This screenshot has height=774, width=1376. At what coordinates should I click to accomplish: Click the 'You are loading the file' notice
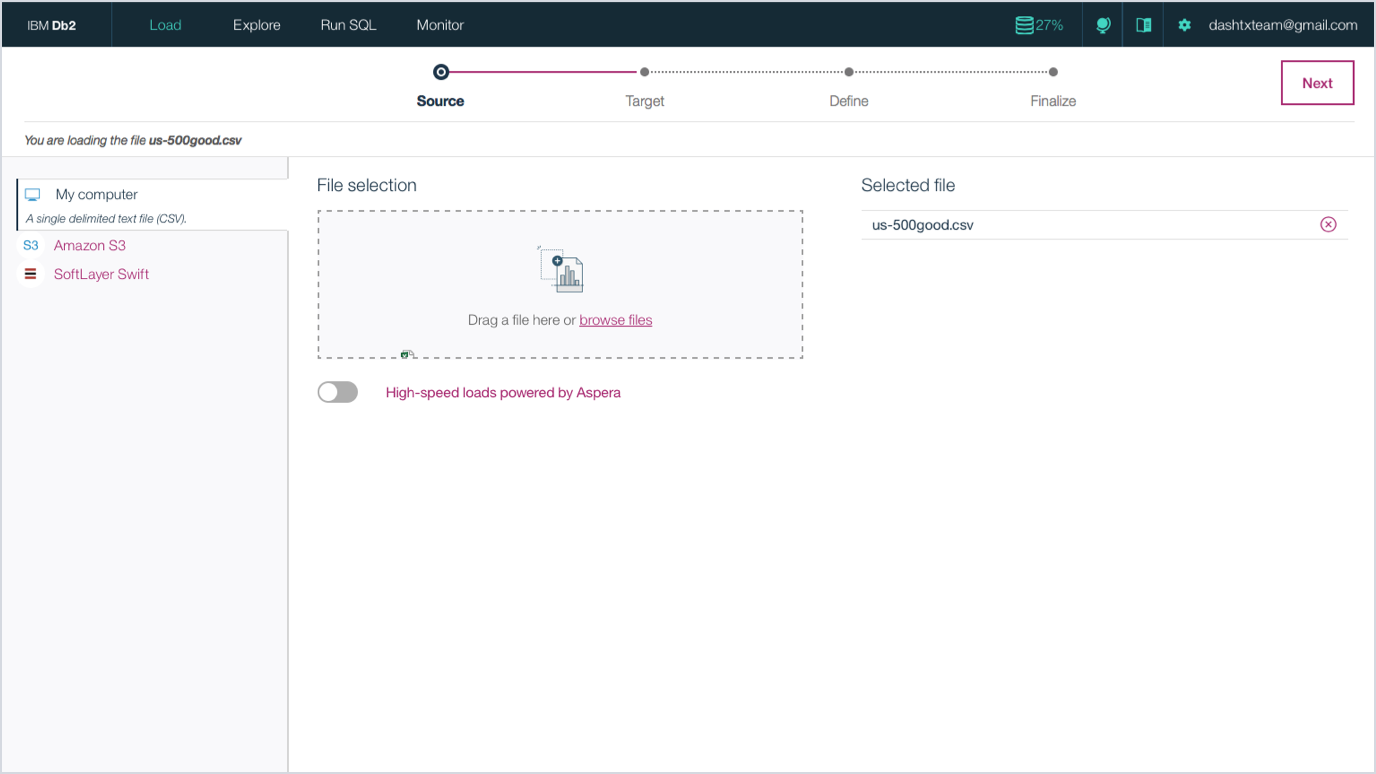(133, 140)
